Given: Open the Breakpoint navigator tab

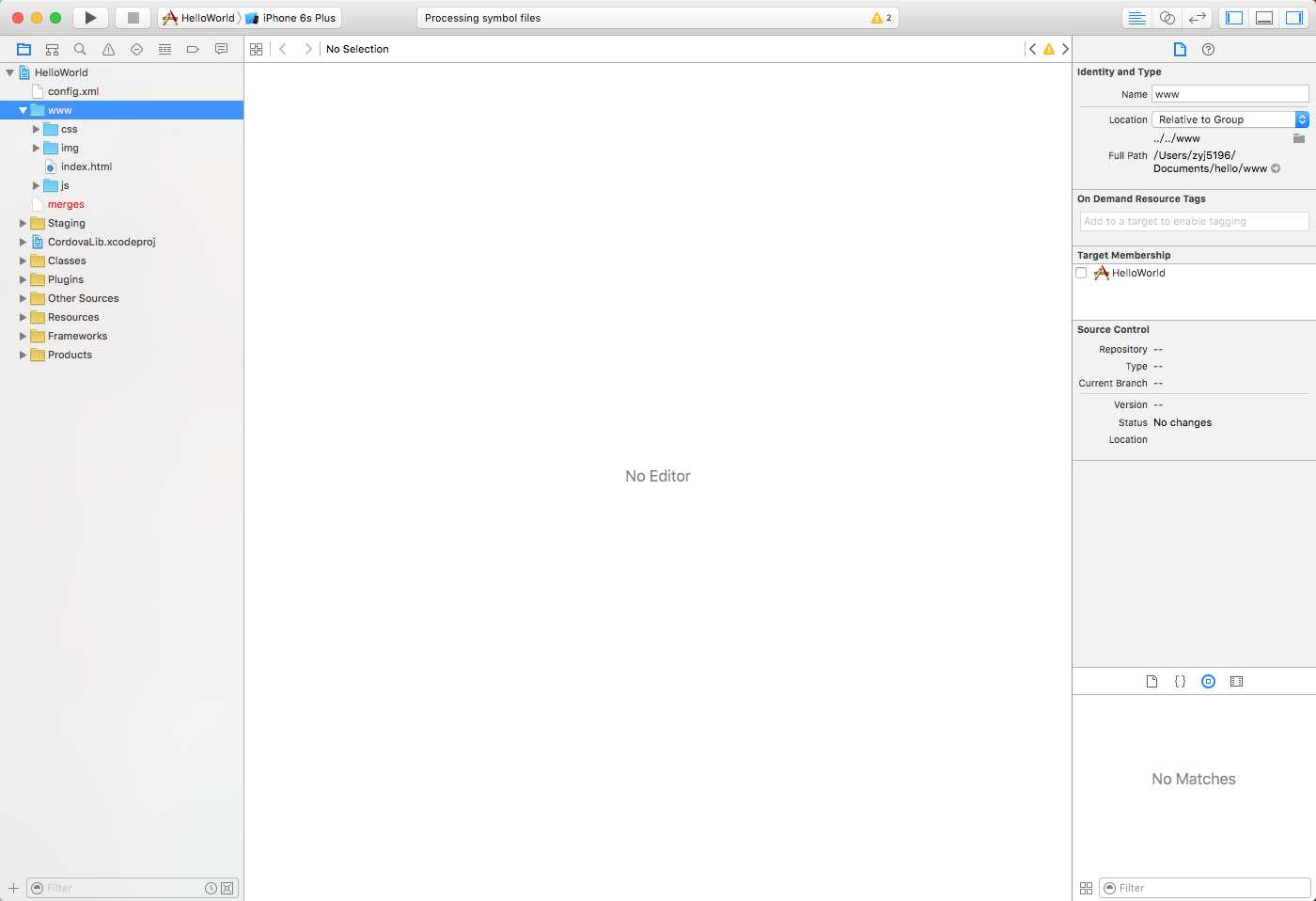Looking at the screenshot, I should tap(193, 49).
